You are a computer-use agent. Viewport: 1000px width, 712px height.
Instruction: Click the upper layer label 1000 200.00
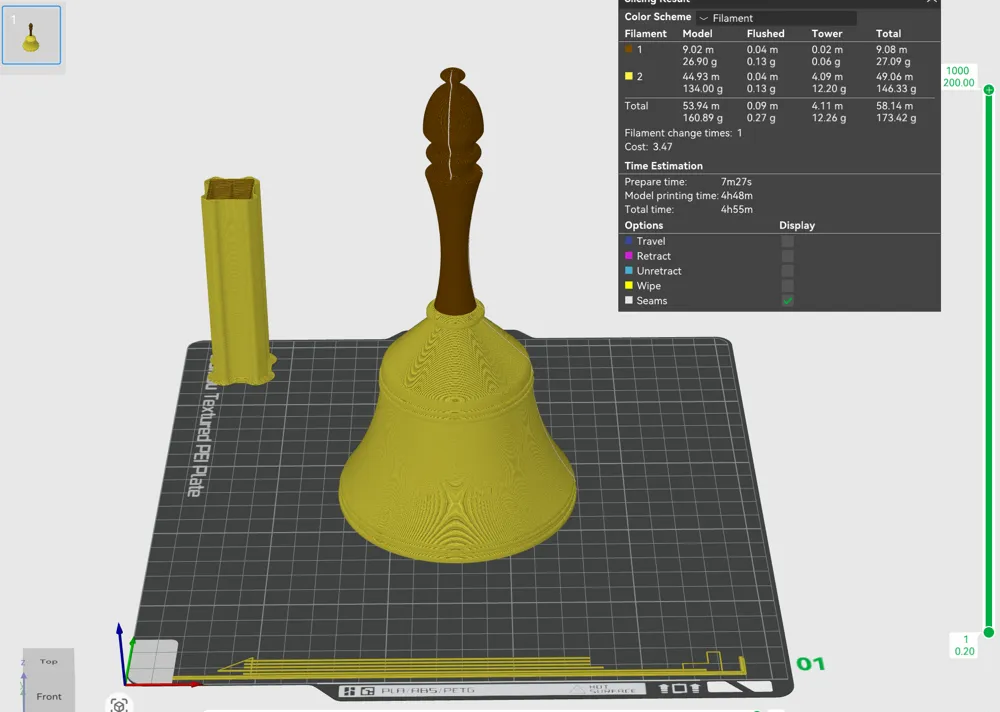959,77
